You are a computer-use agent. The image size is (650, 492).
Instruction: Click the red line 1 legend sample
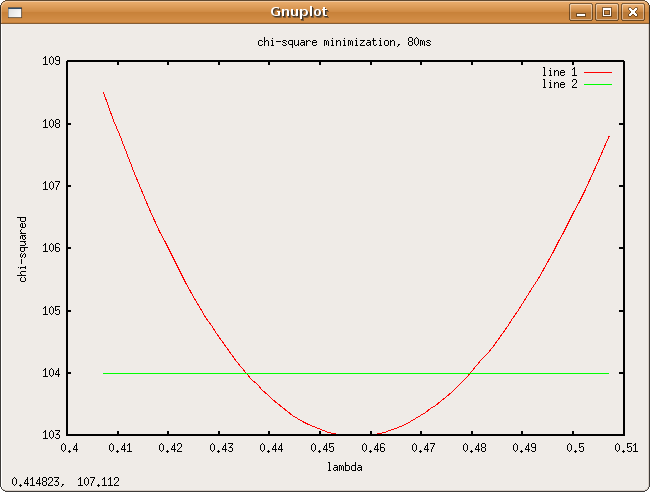tap(598, 73)
